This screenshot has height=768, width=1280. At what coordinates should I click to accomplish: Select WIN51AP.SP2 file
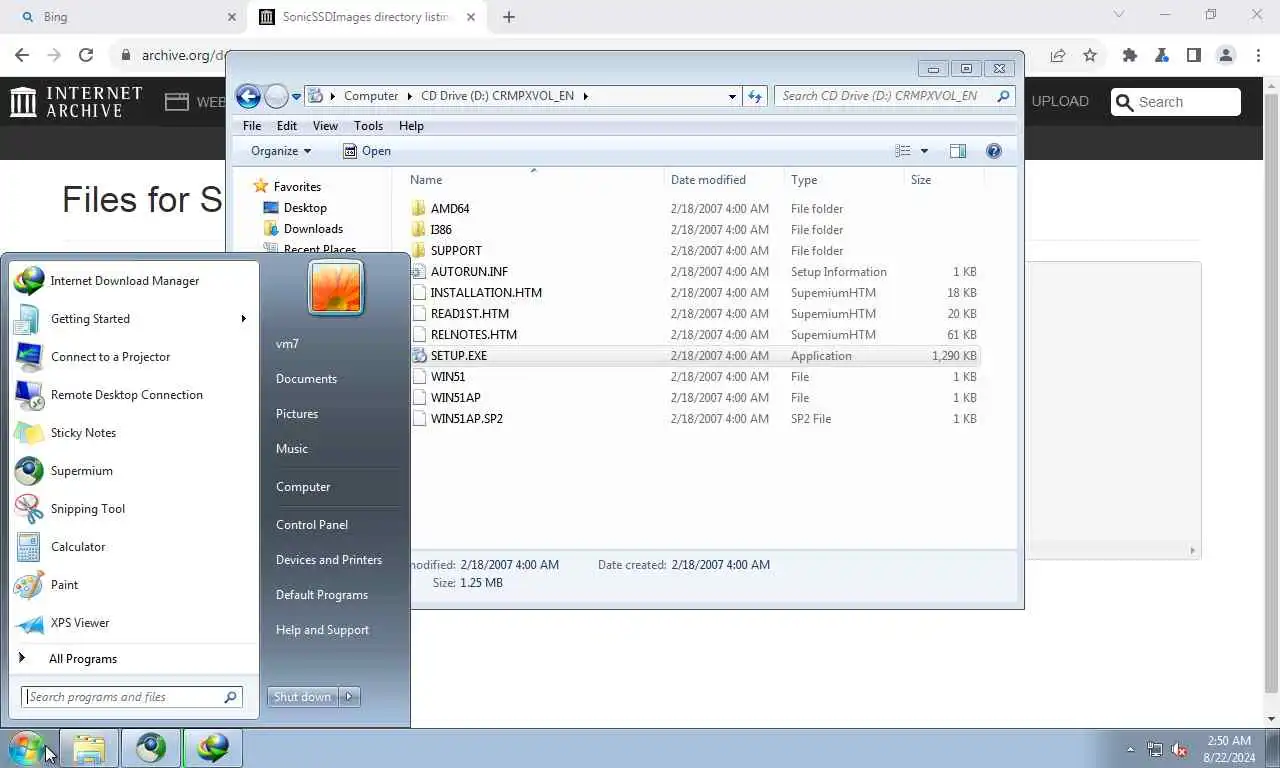click(695, 419)
